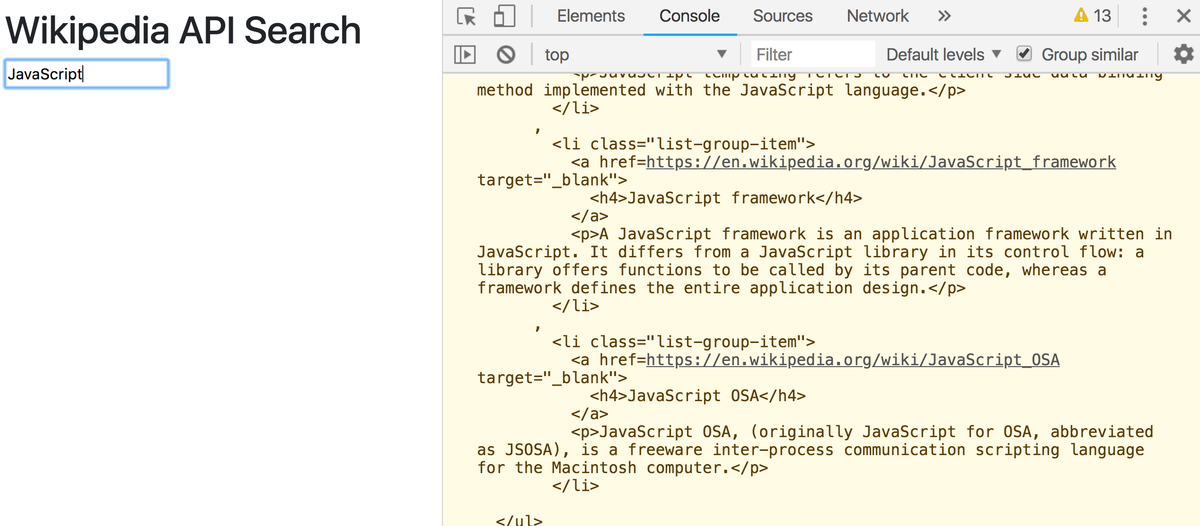Activate the inspect element picker

[467, 17]
